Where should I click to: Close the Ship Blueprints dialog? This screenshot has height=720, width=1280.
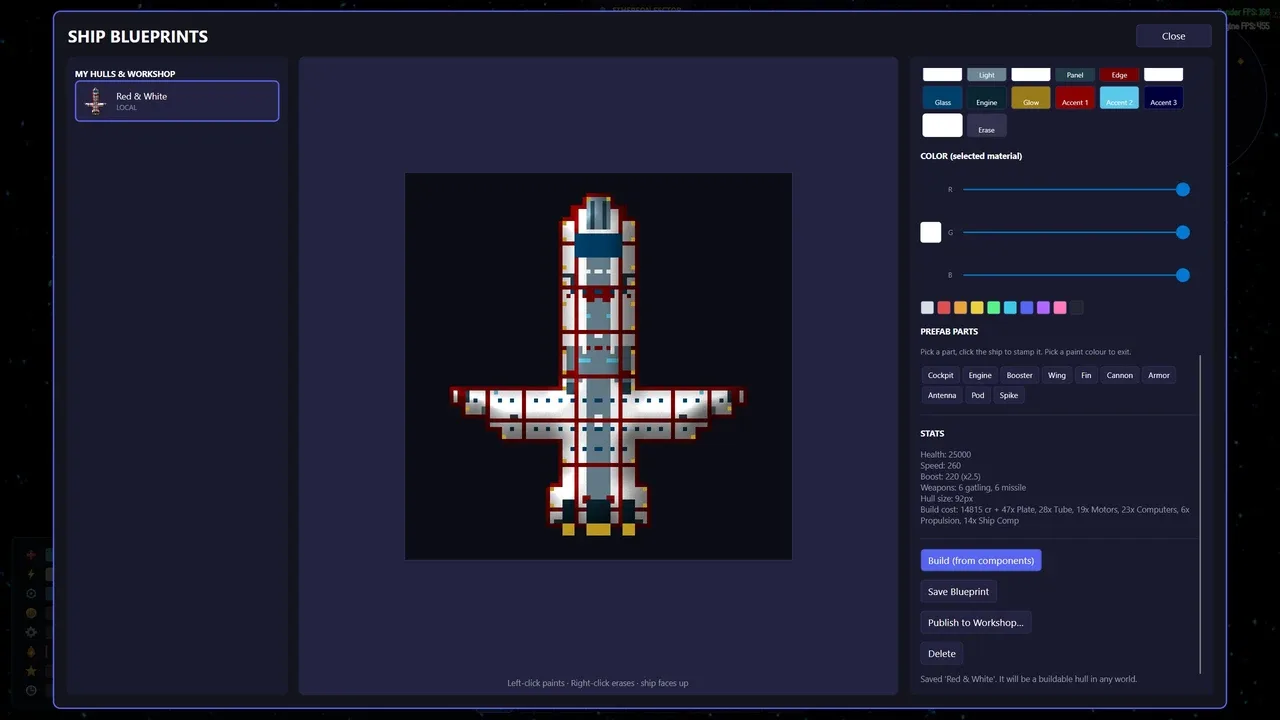[x=1173, y=36]
